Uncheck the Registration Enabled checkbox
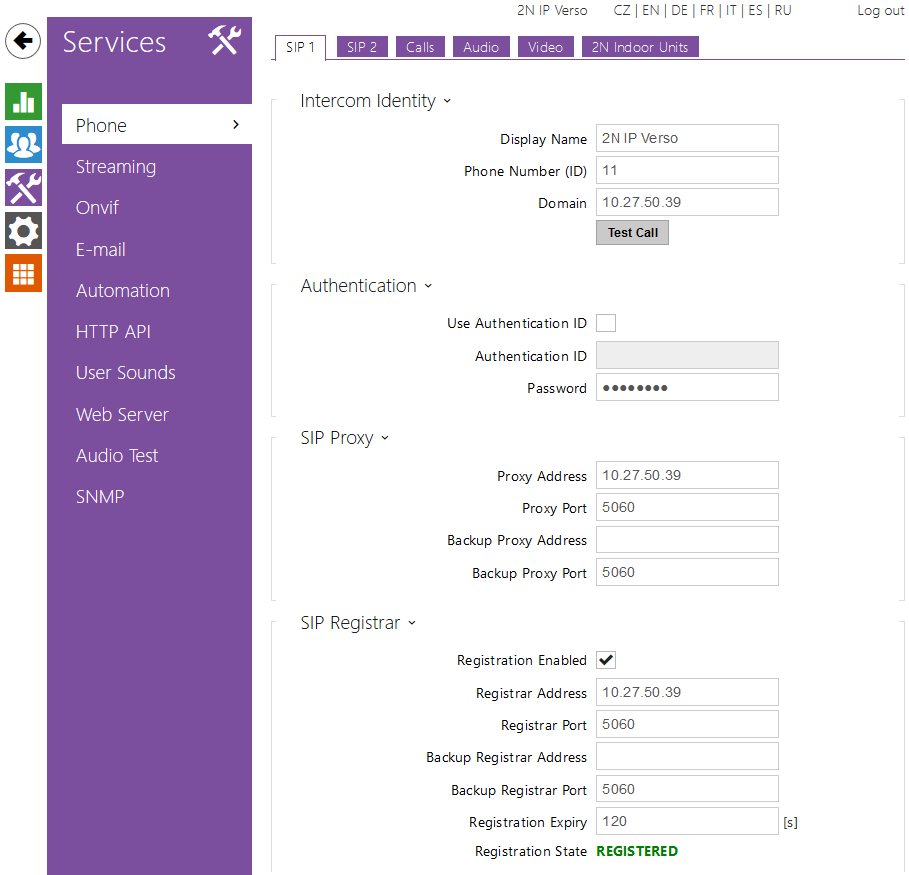This screenshot has height=875, width=909. pos(606,660)
